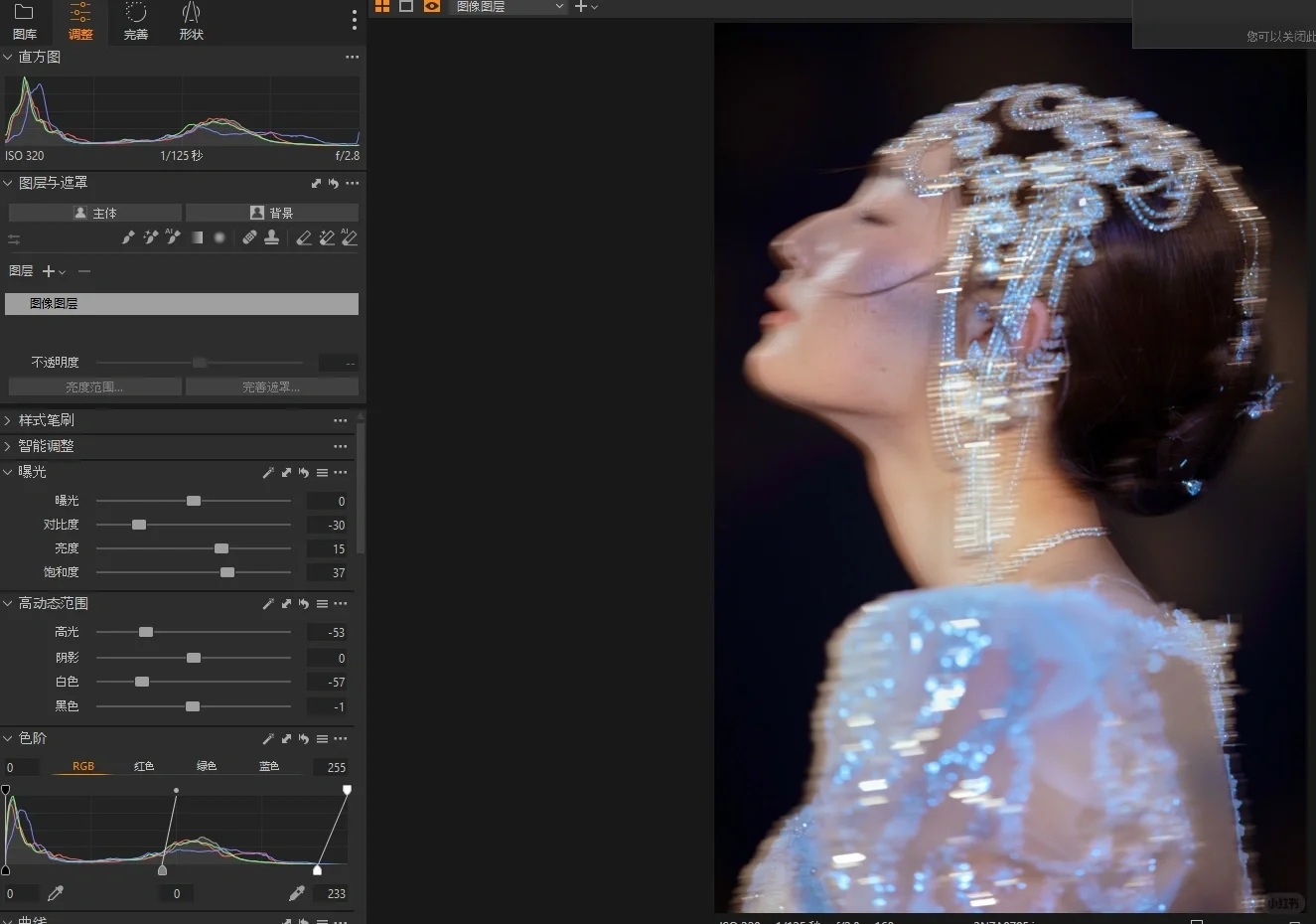
Task: Select the AI eraser tool
Action: point(349,237)
